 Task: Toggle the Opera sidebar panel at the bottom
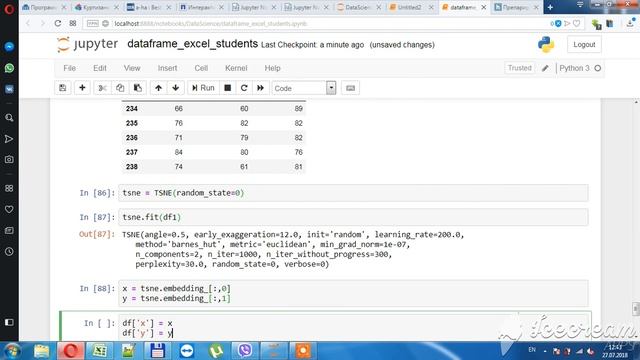click(9, 322)
